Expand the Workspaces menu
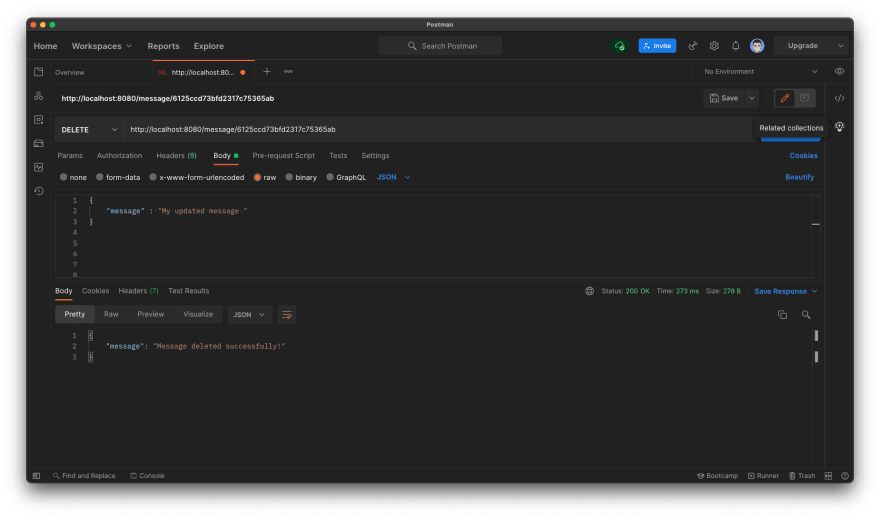 (x=102, y=46)
